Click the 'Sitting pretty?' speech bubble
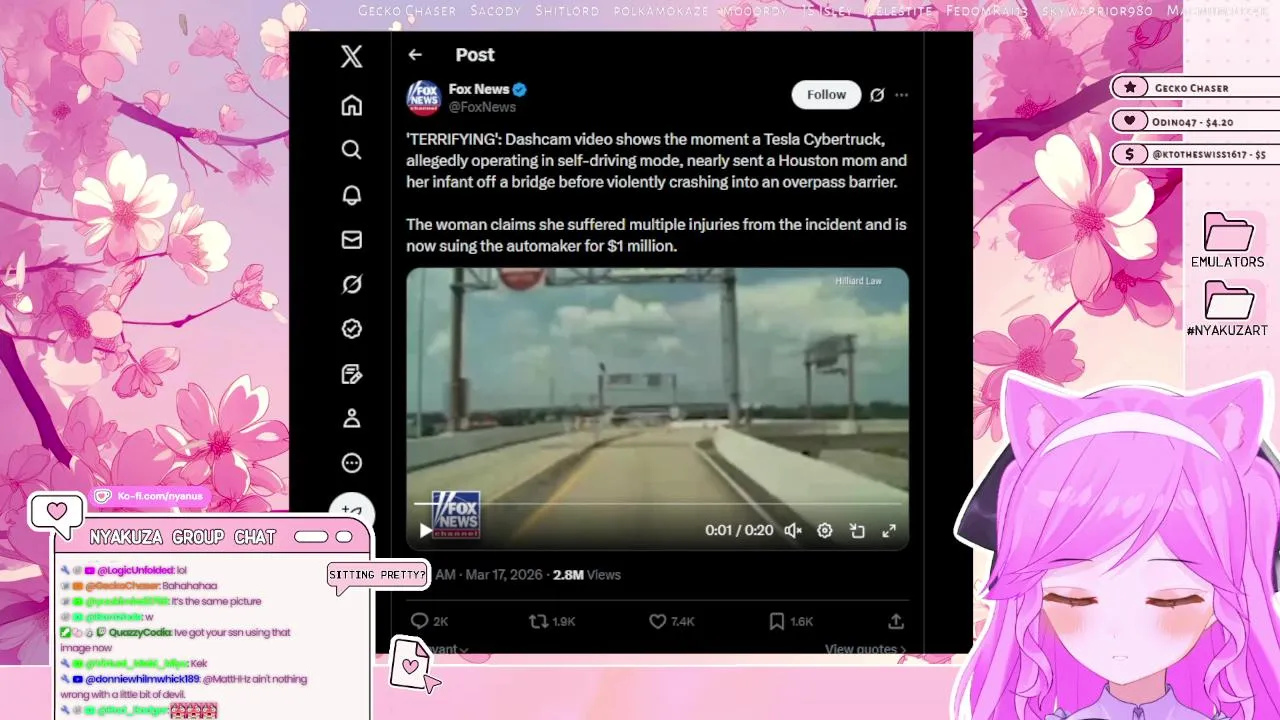1280x720 pixels. (377, 575)
